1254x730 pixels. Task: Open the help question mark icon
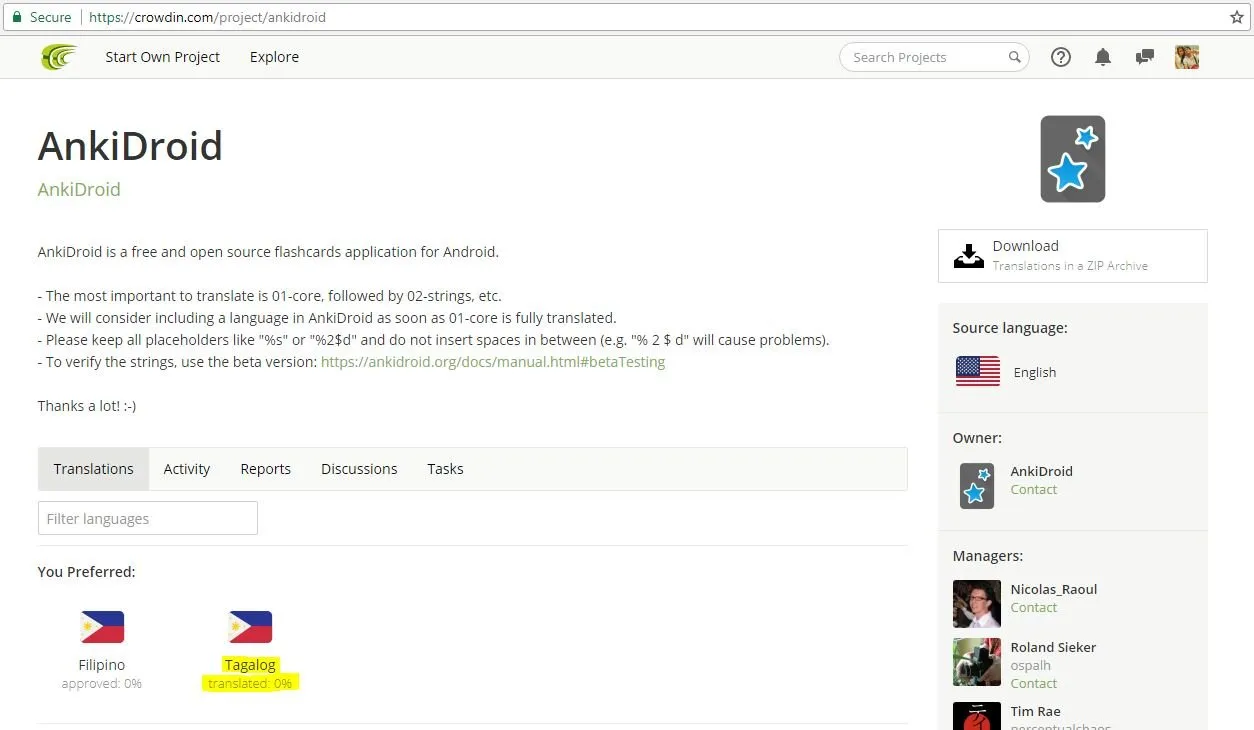pyautogui.click(x=1061, y=57)
